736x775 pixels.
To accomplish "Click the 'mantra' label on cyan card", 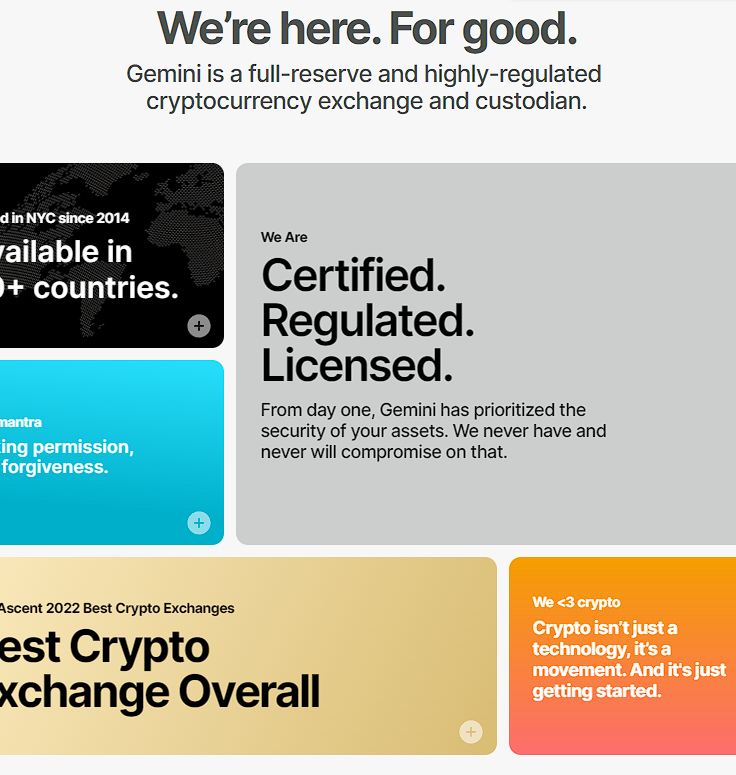I will pyautogui.click(x=21, y=422).
